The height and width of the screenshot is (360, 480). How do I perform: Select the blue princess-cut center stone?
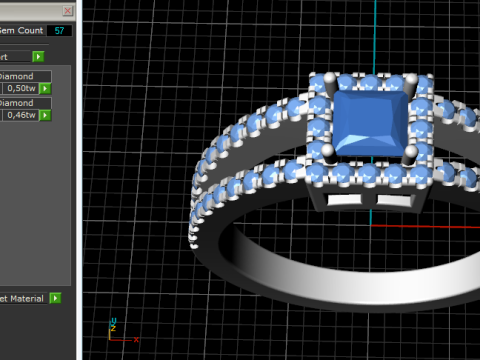click(x=371, y=123)
